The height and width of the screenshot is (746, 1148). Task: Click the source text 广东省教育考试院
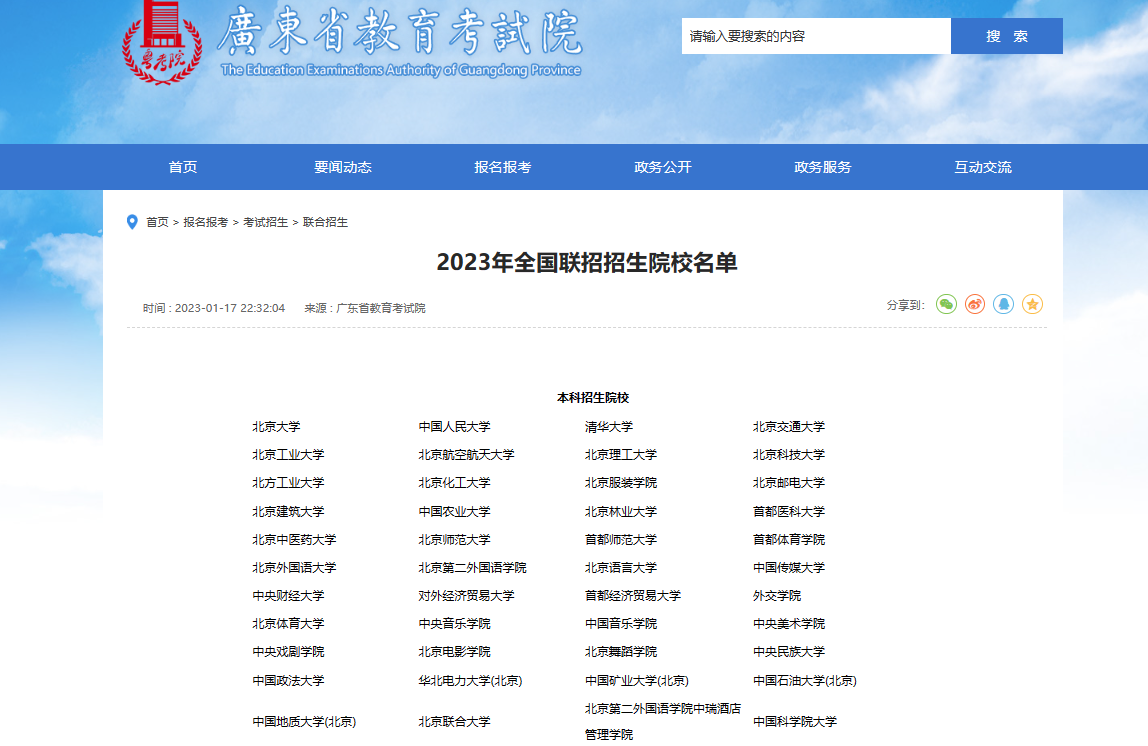click(381, 308)
